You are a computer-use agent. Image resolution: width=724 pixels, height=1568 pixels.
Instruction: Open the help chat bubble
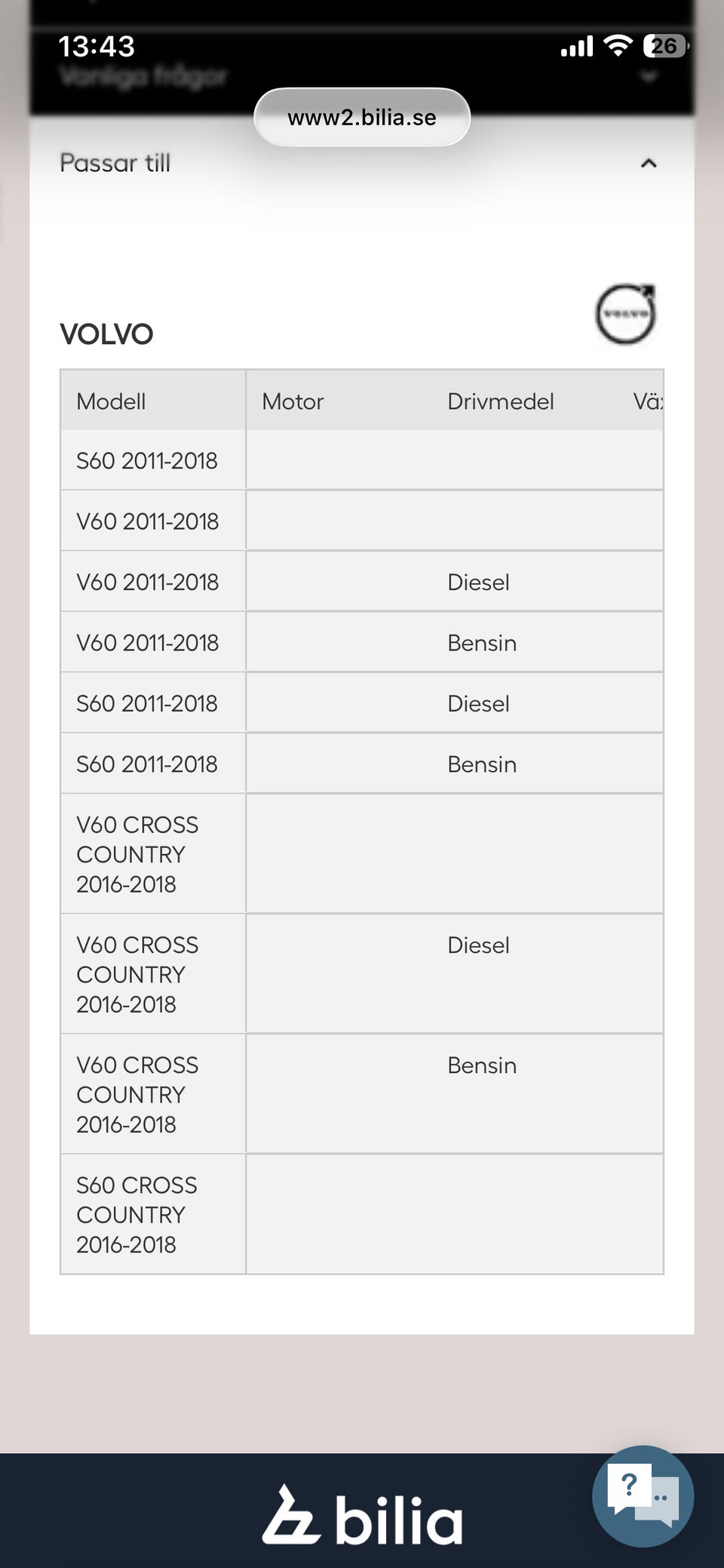[x=643, y=1496]
